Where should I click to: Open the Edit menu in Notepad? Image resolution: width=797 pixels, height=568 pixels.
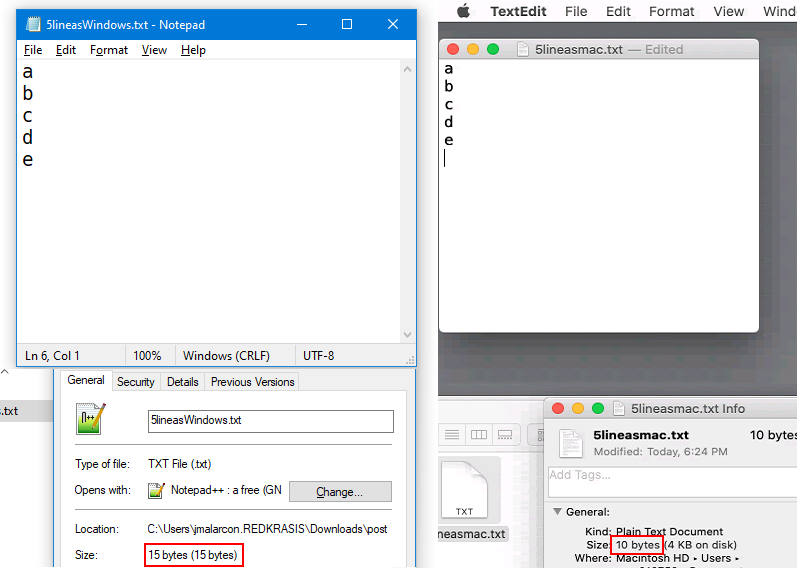click(x=66, y=50)
